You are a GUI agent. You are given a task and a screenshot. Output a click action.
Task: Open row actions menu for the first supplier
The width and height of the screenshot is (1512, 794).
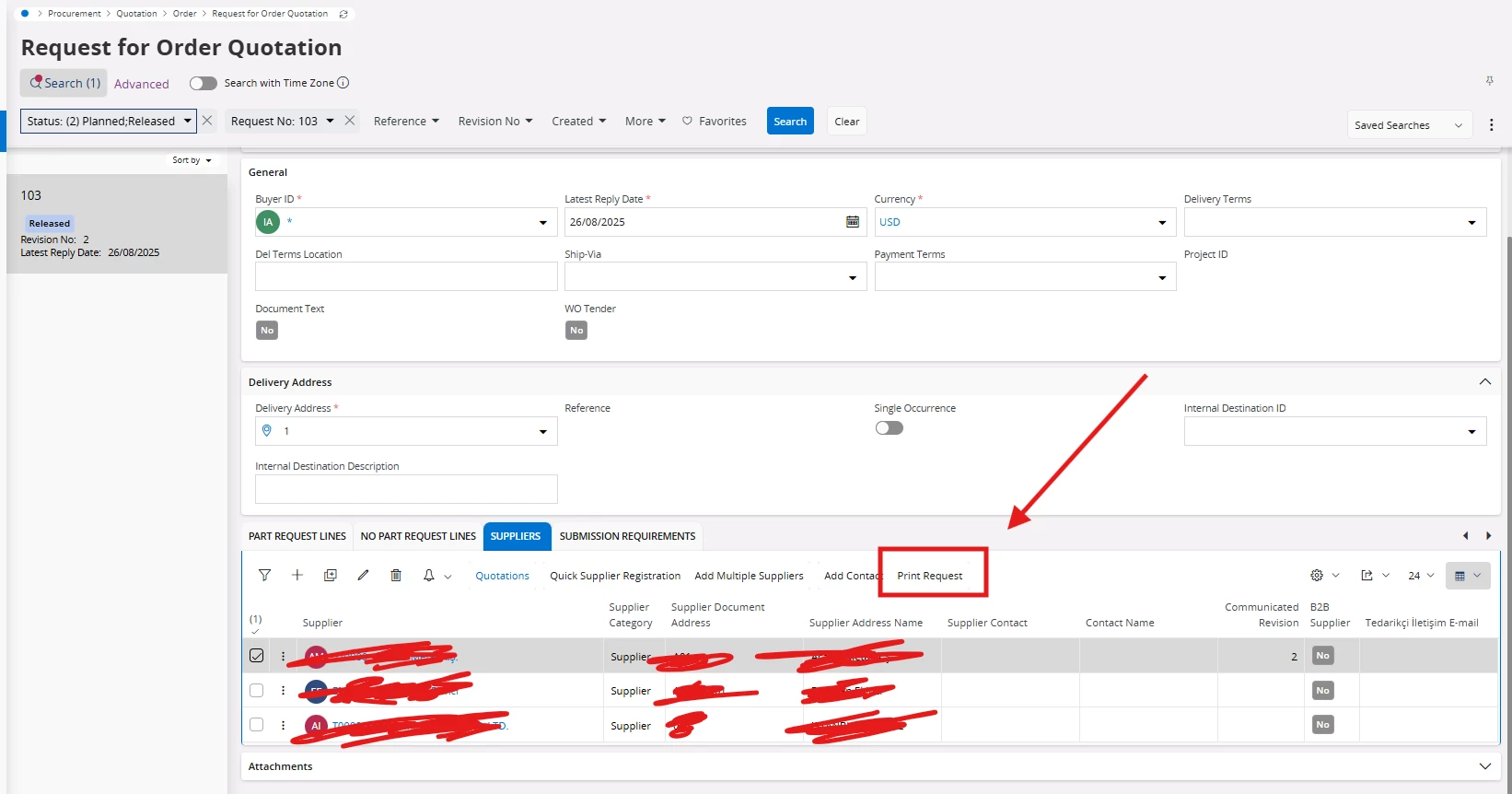point(283,657)
